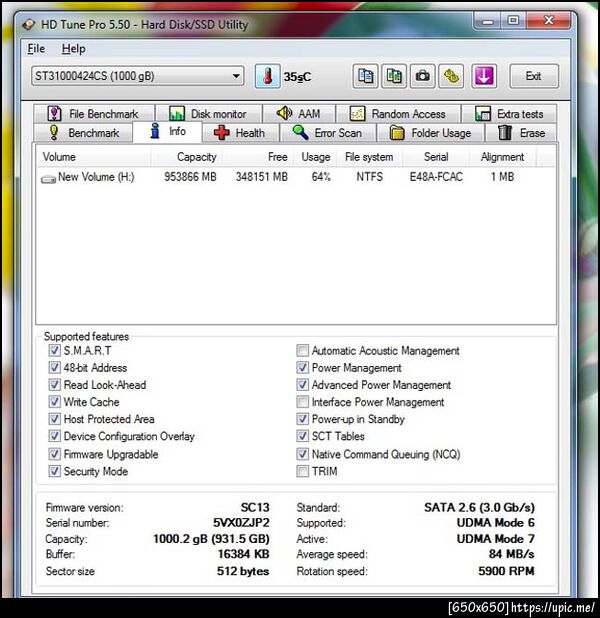This screenshot has width=600, height=618.
Task: Sort by the Free column header
Action: [x=257, y=157]
